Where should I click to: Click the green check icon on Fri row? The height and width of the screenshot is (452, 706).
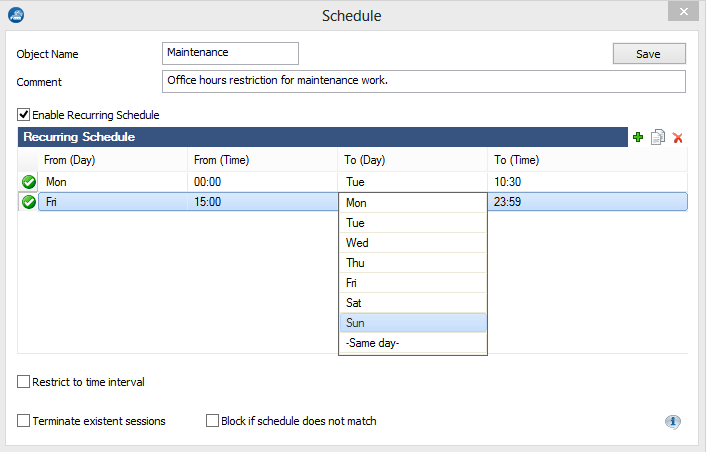pyautogui.click(x=29, y=202)
